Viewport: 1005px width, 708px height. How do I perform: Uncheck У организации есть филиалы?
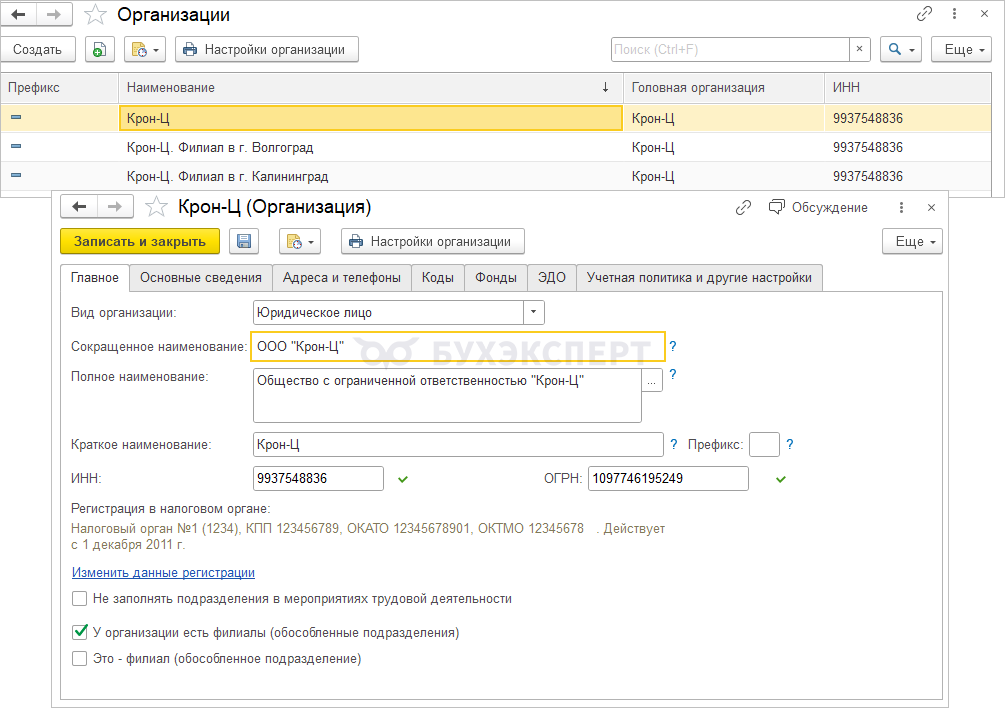coord(80,633)
